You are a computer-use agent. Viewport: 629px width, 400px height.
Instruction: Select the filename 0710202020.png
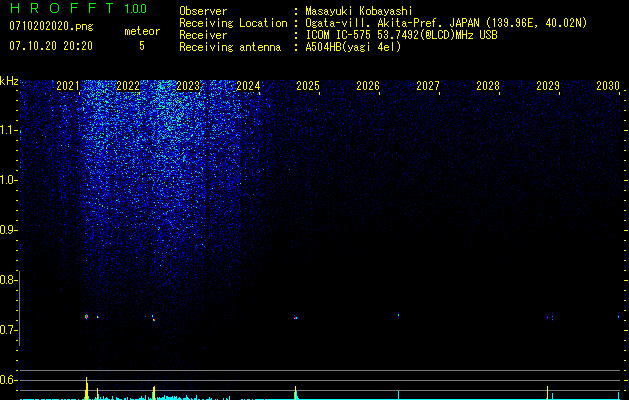click(x=51, y=26)
